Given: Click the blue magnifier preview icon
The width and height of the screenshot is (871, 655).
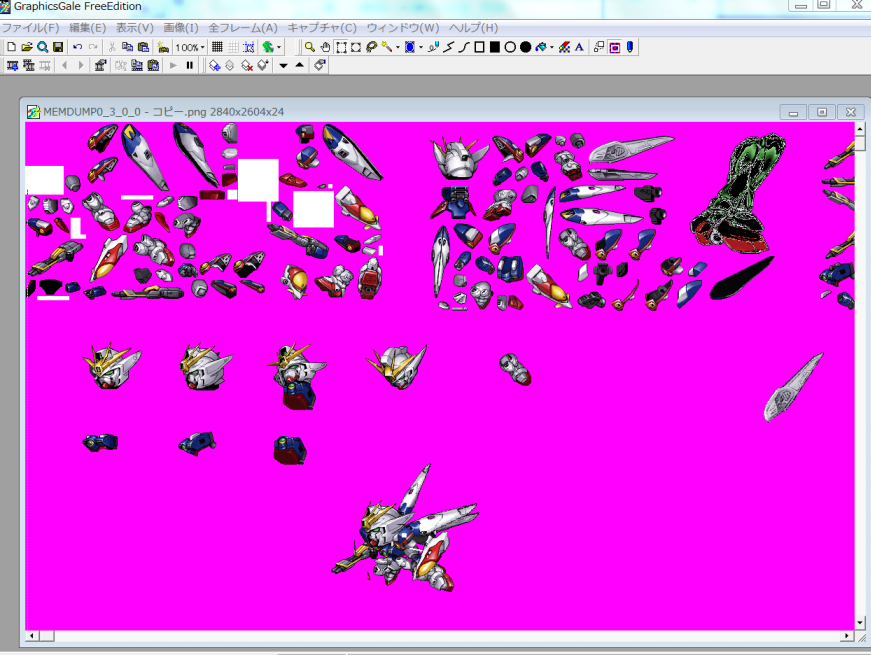Looking at the screenshot, I should [42, 47].
